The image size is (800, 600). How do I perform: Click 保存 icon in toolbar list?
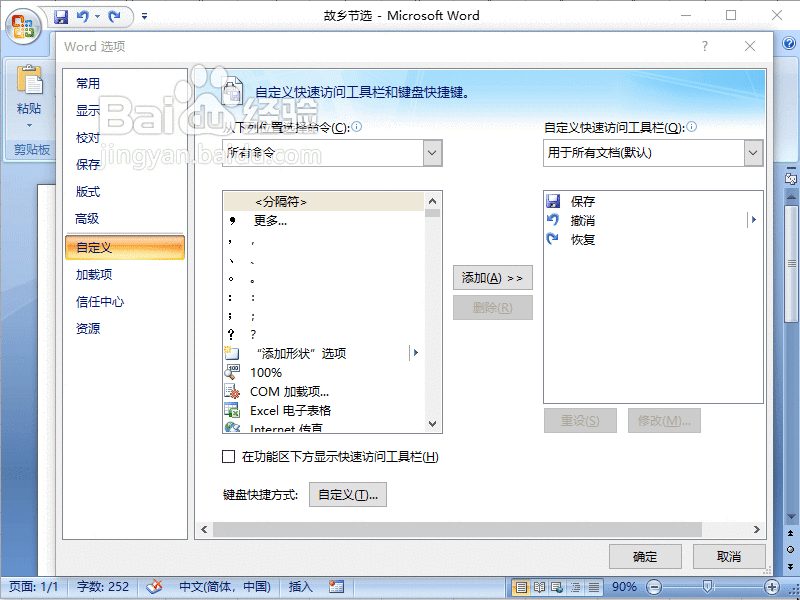point(553,201)
